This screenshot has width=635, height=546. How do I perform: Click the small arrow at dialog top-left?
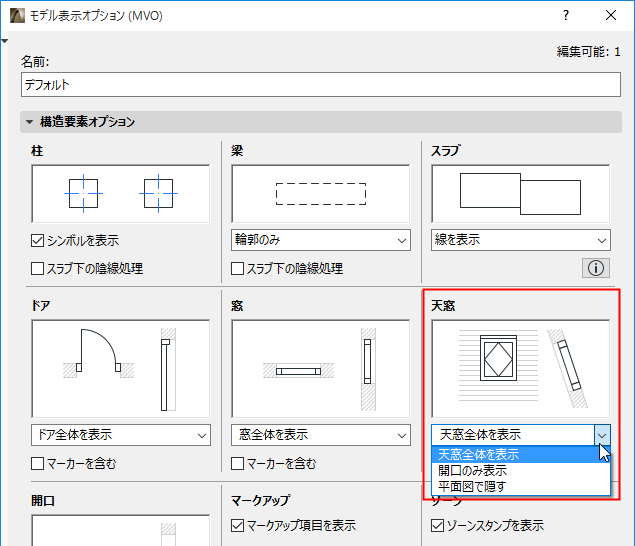(x=4, y=41)
